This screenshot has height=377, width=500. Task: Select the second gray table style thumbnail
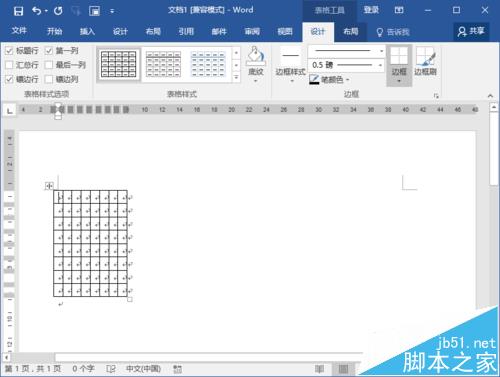tap(163, 64)
